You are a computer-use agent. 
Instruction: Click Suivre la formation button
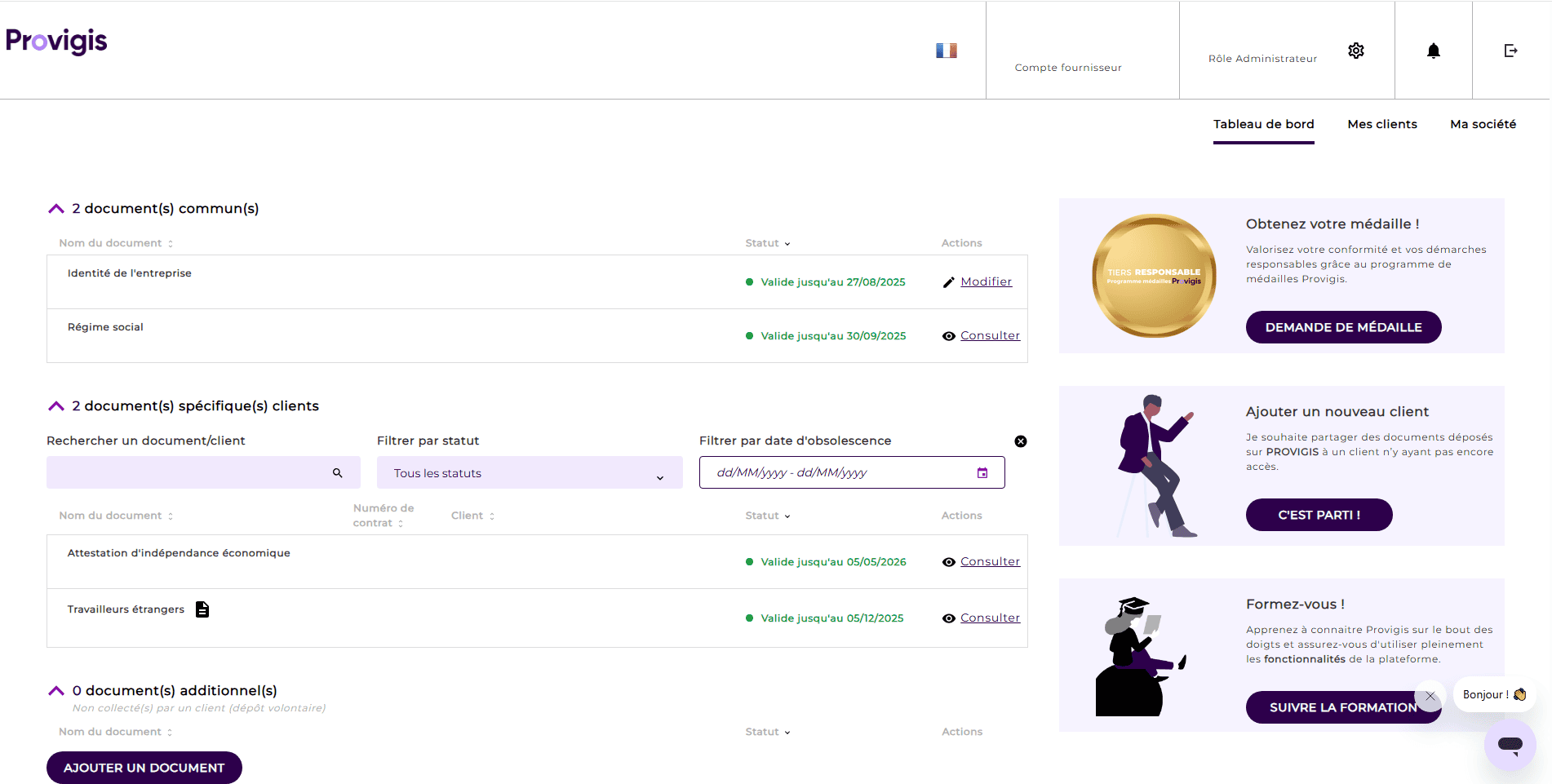[1342, 707]
